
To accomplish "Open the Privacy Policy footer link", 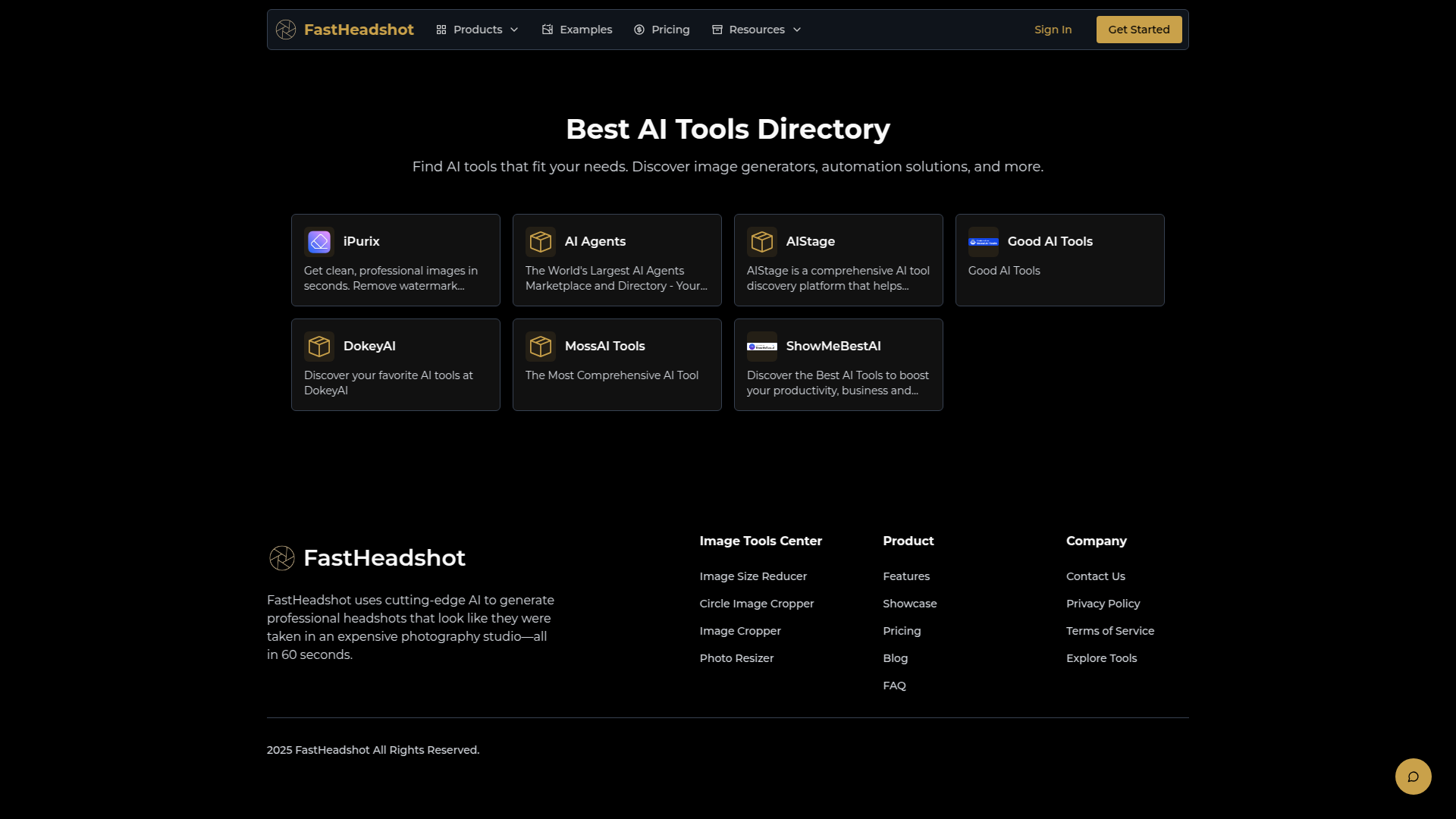I will click(1103, 604).
